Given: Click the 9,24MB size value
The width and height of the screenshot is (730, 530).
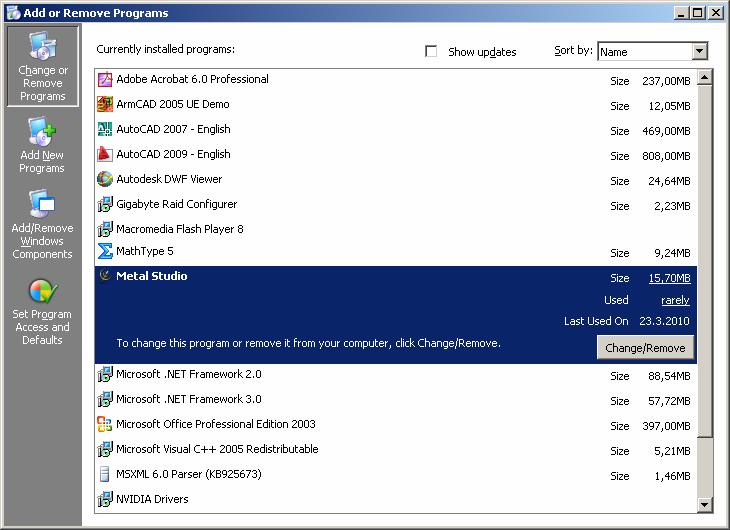Looking at the screenshot, I should tap(672, 253).
